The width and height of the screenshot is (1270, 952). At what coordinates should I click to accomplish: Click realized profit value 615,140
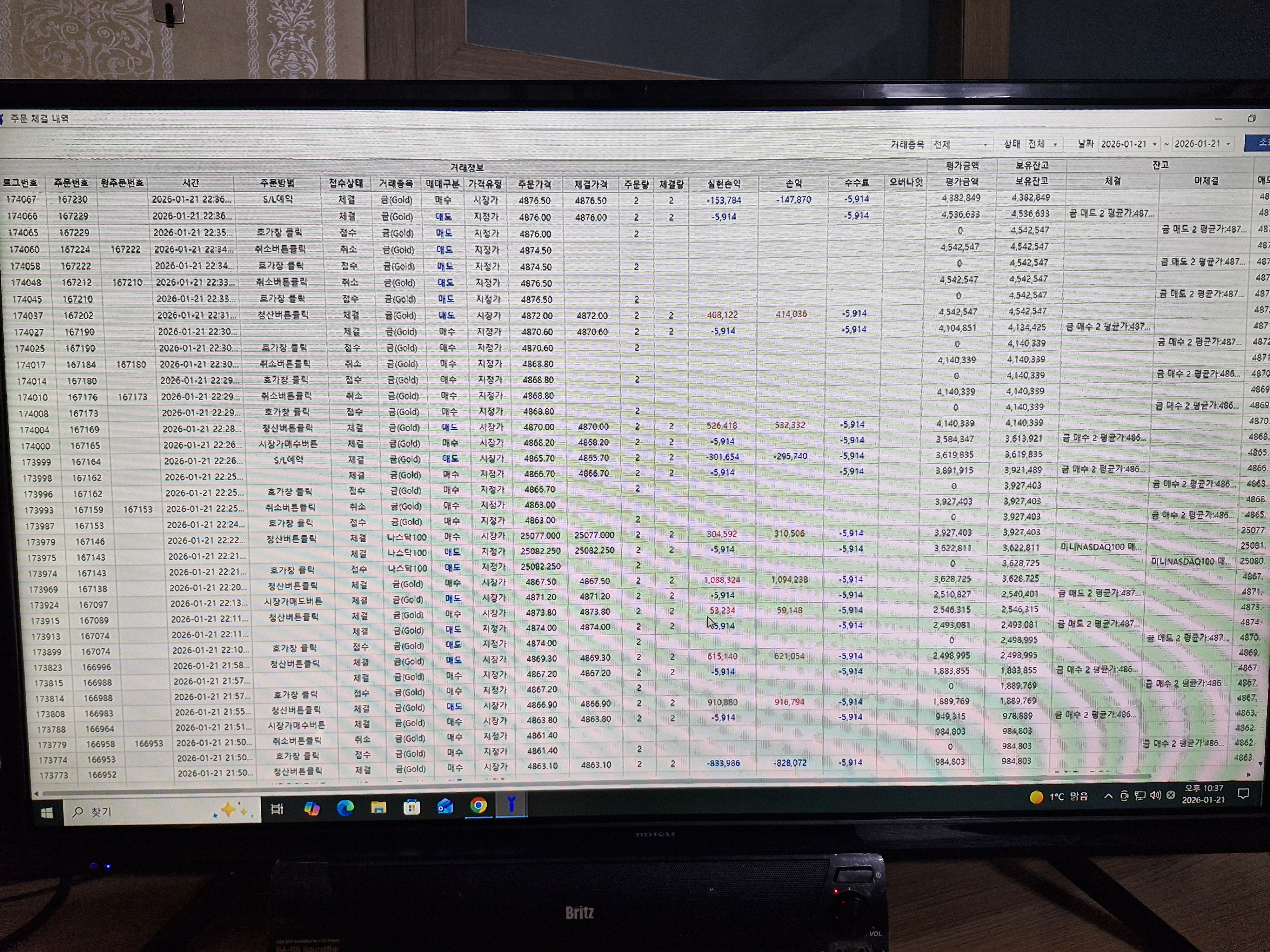coord(722,657)
